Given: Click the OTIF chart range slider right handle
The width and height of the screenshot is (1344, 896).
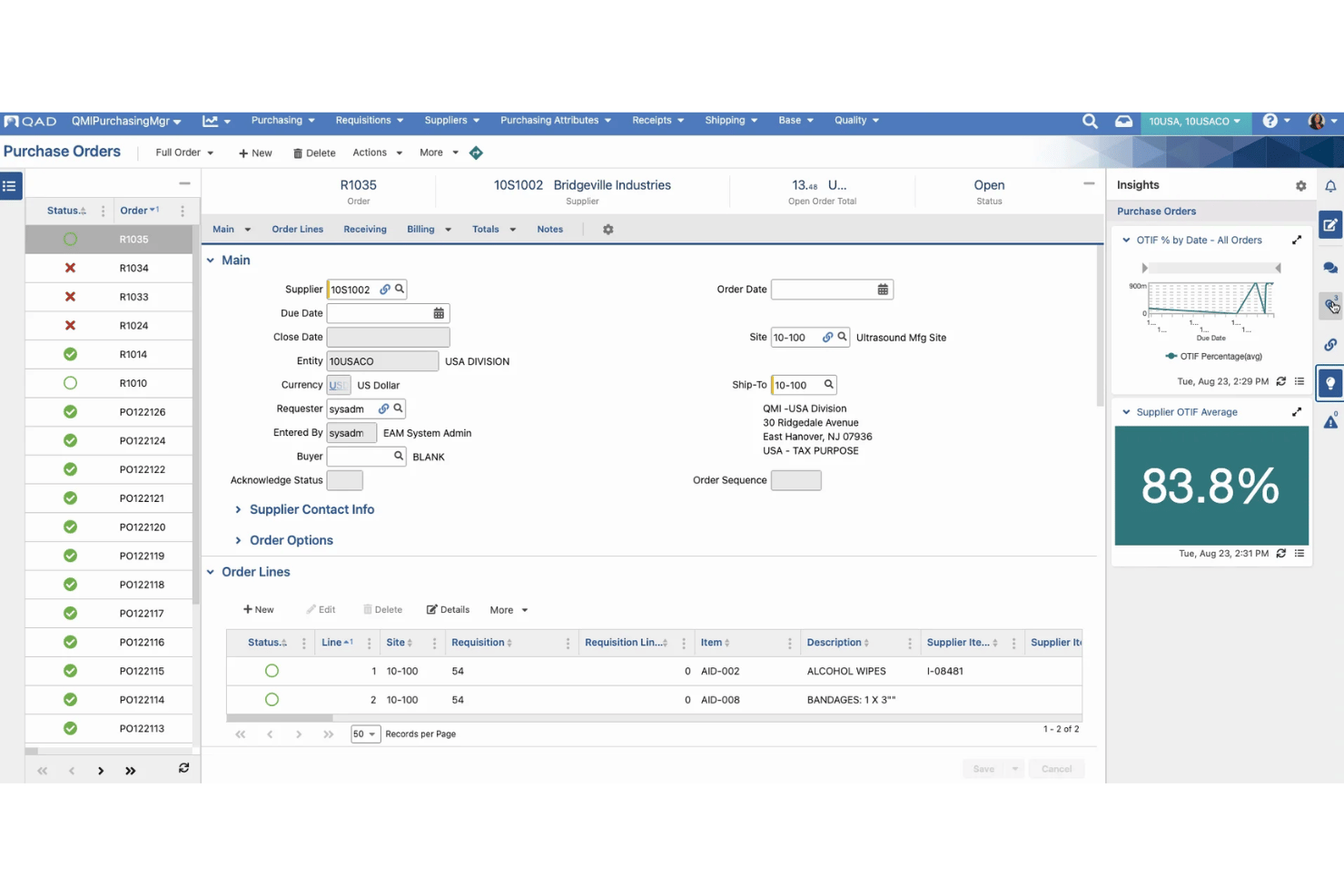Looking at the screenshot, I should coord(1278,268).
